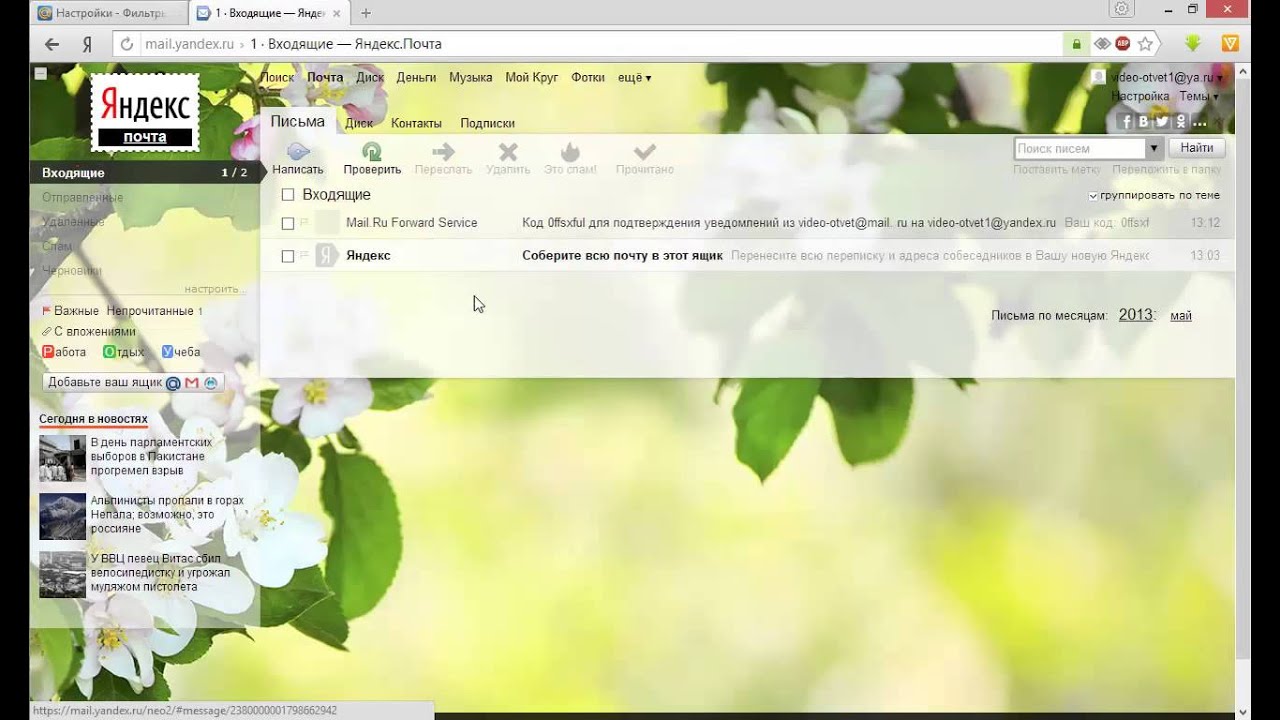Select the Работа red label
1280x720 pixels.
[63, 352]
